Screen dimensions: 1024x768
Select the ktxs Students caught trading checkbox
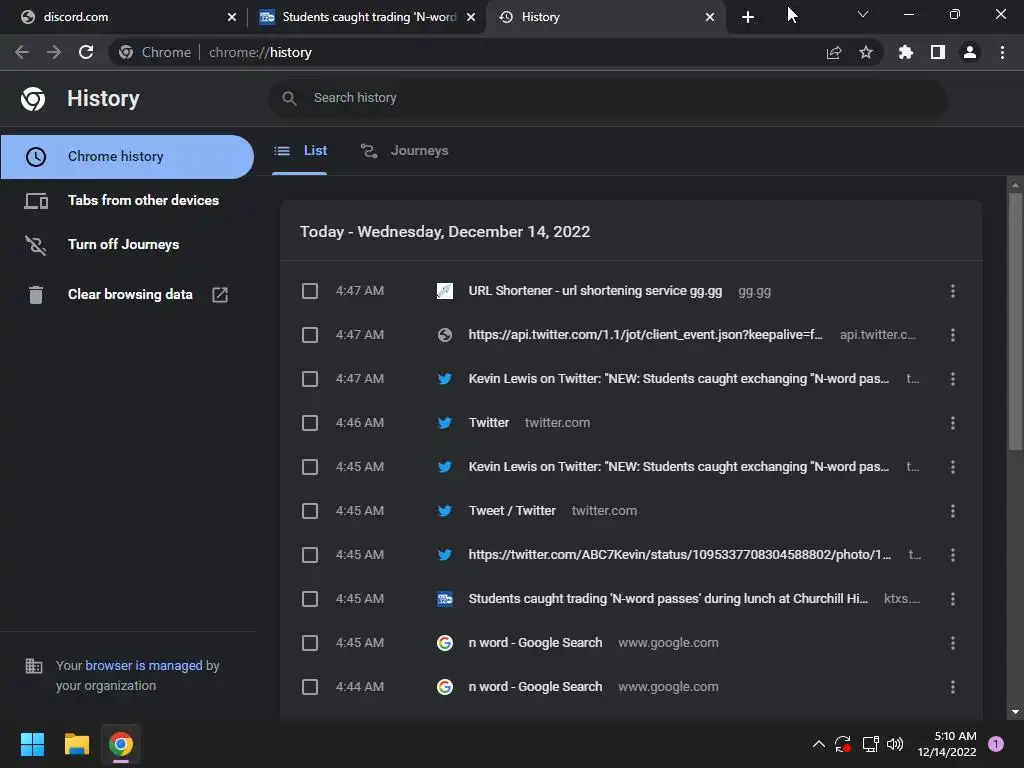pyautogui.click(x=310, y=599)
